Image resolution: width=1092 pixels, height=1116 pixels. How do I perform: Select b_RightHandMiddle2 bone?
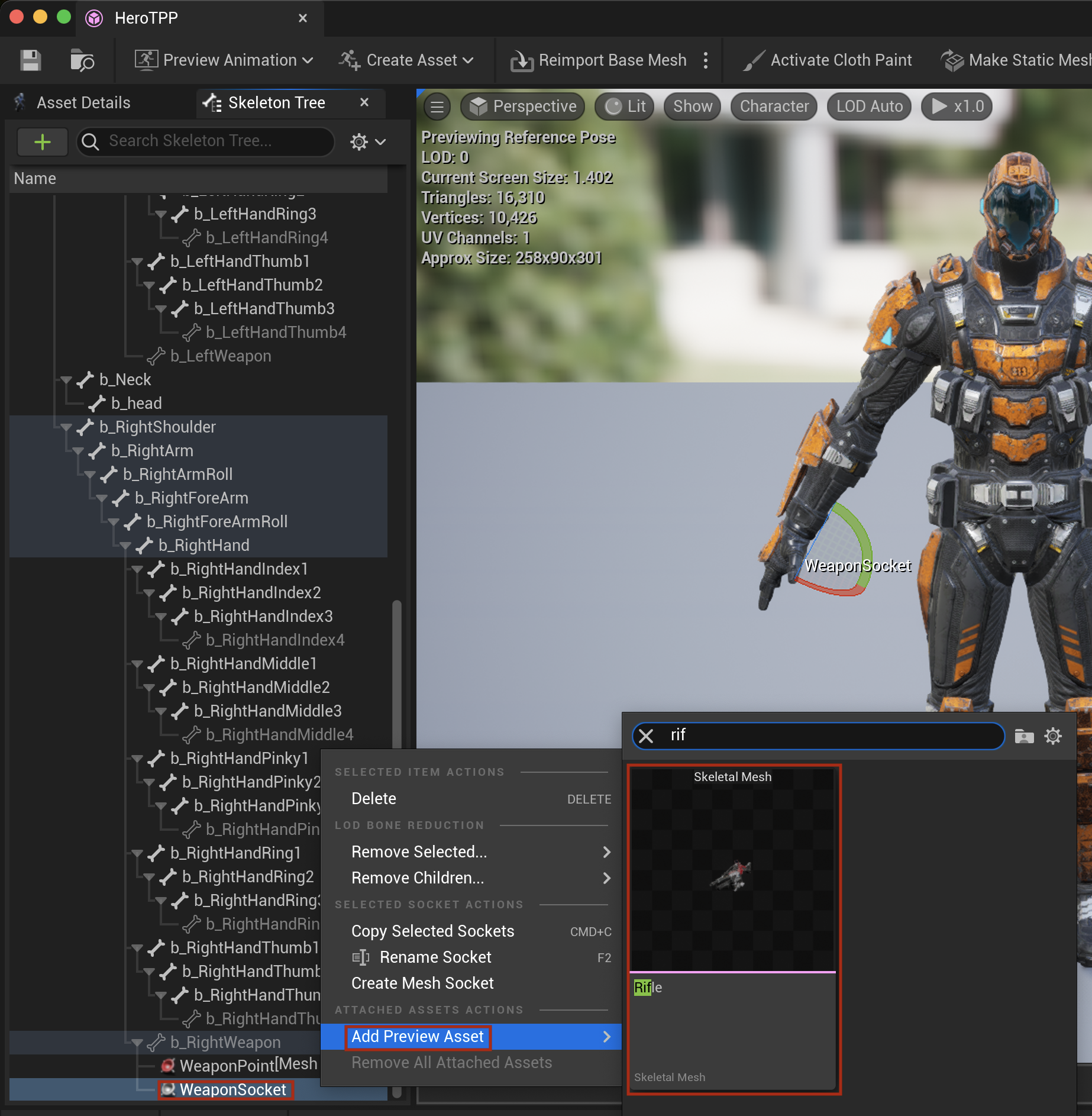(x=256, y=688)
